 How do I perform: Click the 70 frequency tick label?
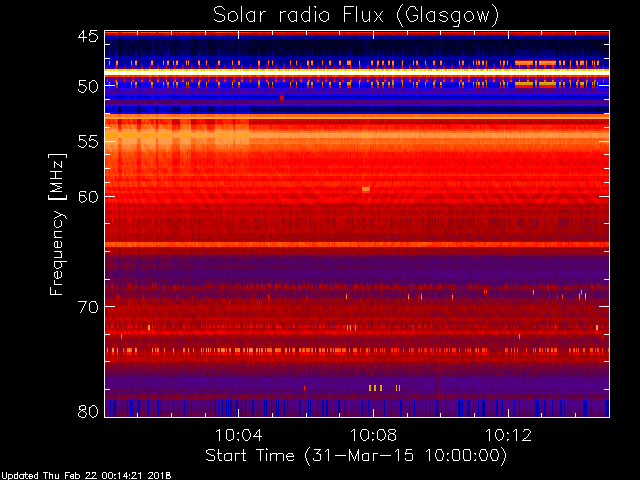(x=88, y=307)
